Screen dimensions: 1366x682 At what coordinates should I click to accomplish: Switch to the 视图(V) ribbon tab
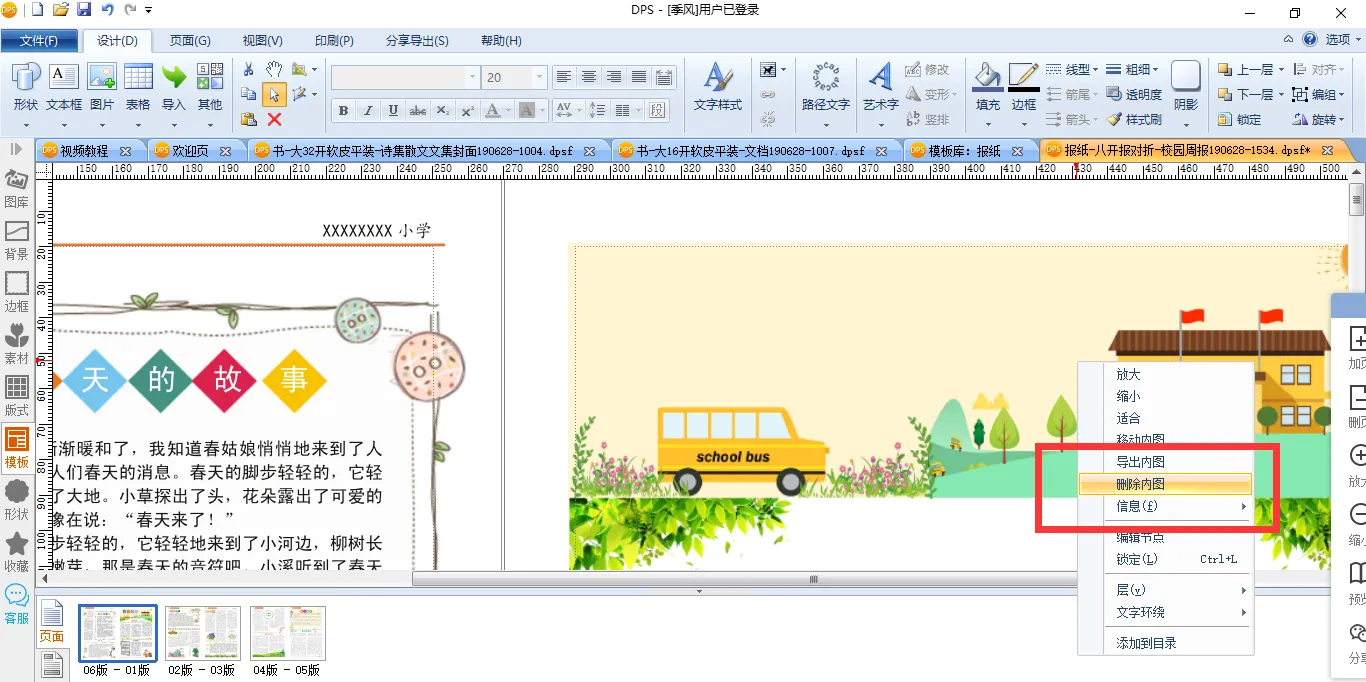click(262, 41)
